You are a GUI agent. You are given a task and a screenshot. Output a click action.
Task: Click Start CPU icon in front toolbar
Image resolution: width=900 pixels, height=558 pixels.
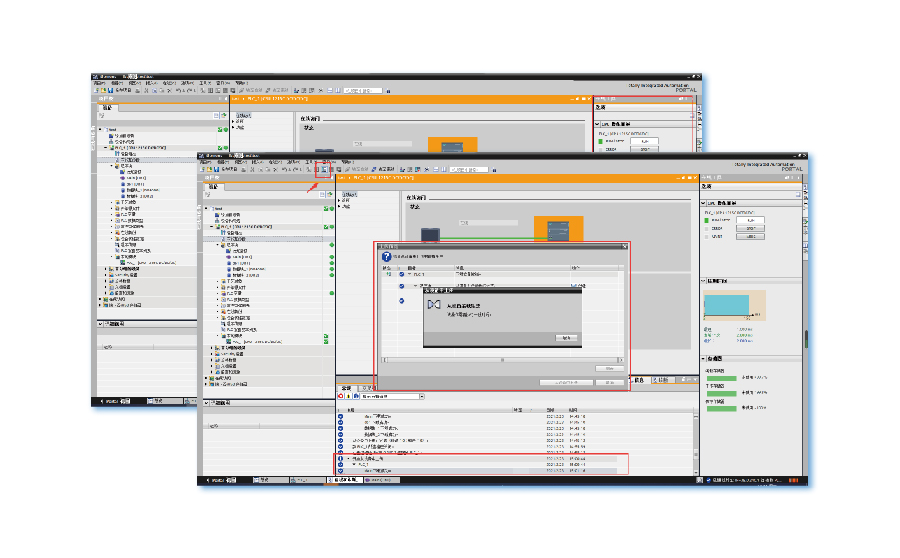(410, 170)
